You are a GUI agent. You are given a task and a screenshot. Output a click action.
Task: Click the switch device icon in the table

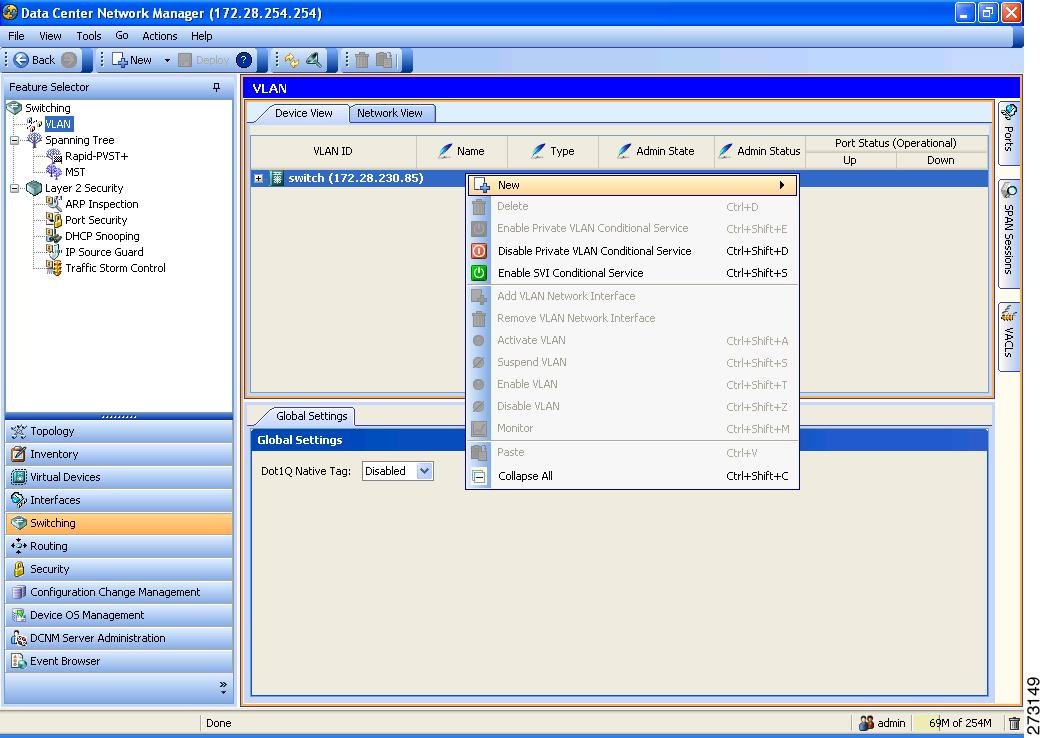pyautogui.click(x=277, y=179)
